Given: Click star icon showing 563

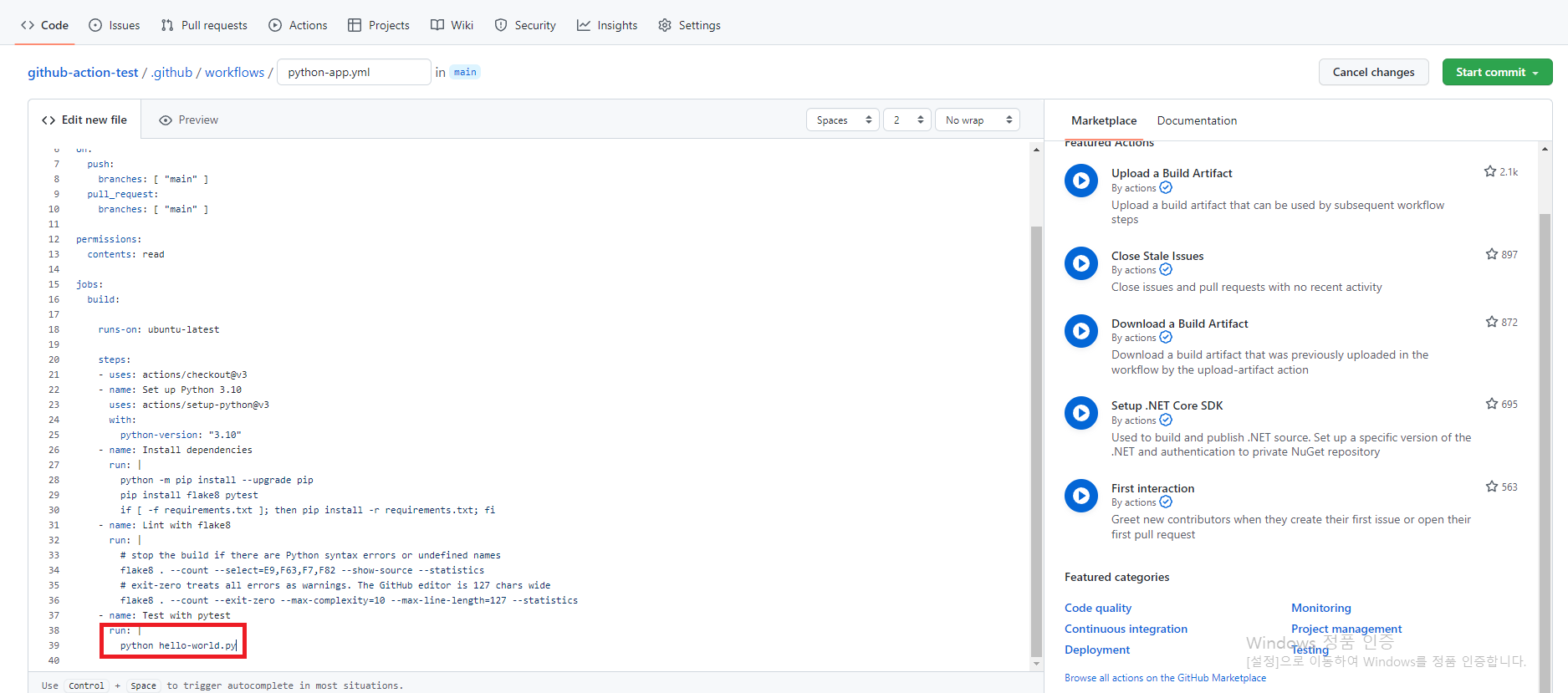Looking at the screenshot, I should click(1492, 487).
